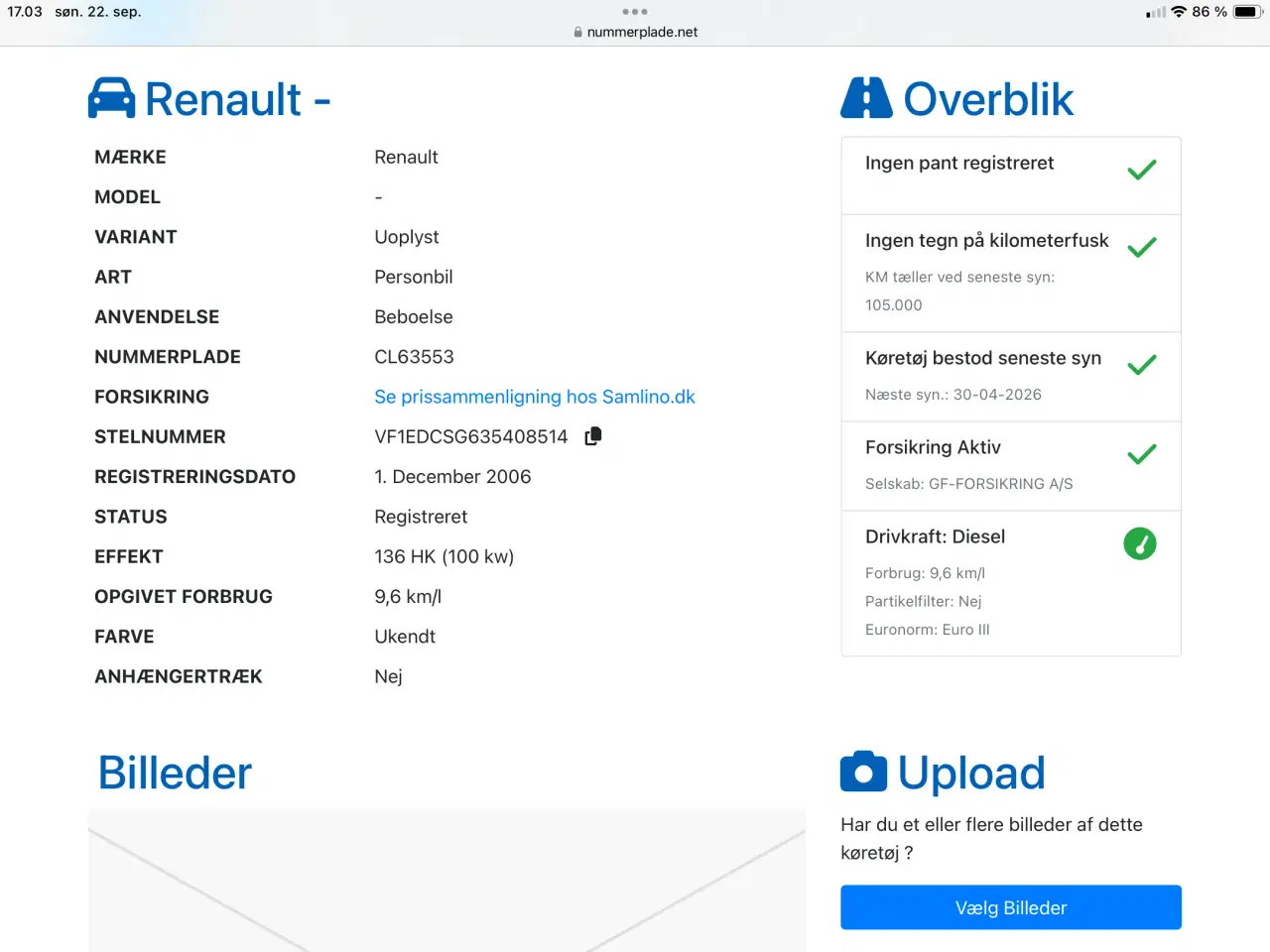Click insurer text GF-FORSIKRING A/S

tap(1000, 484)
